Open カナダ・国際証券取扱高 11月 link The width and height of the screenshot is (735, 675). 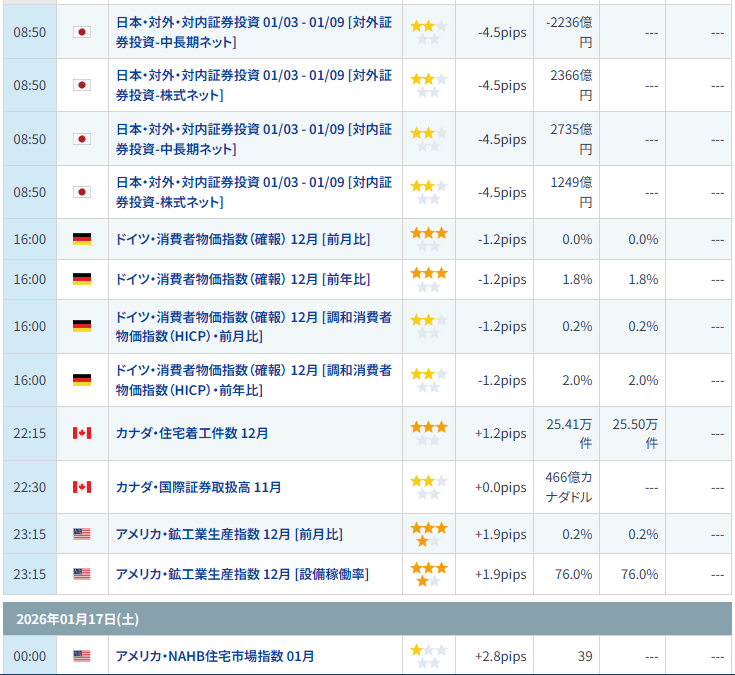198,487
